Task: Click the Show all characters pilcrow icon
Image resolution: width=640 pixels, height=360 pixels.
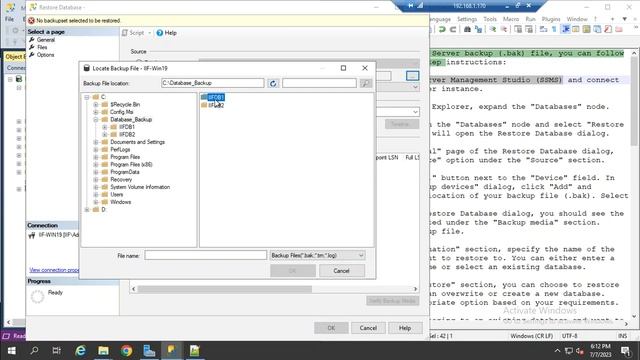Action: (554, 29)
